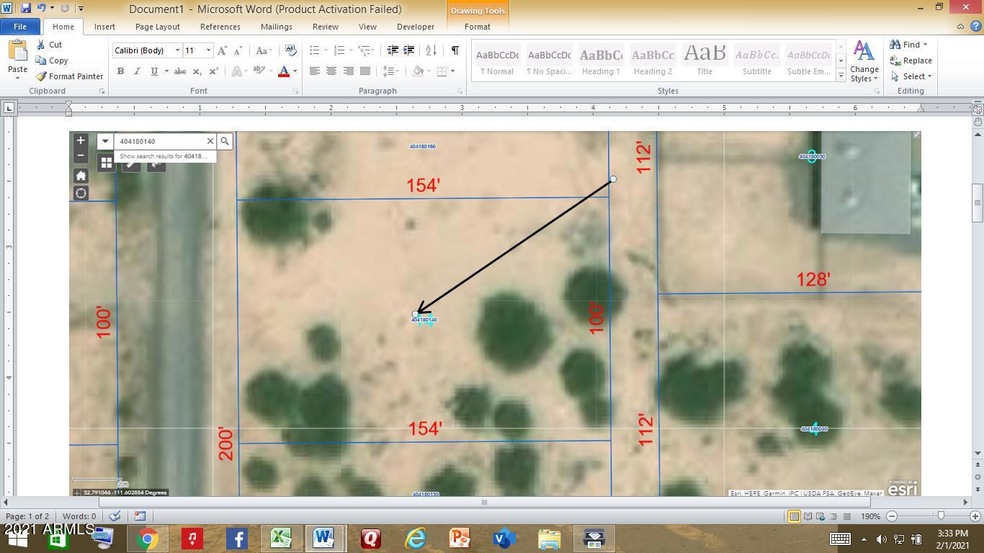Open Excel from the taskbar

(281, 539)
